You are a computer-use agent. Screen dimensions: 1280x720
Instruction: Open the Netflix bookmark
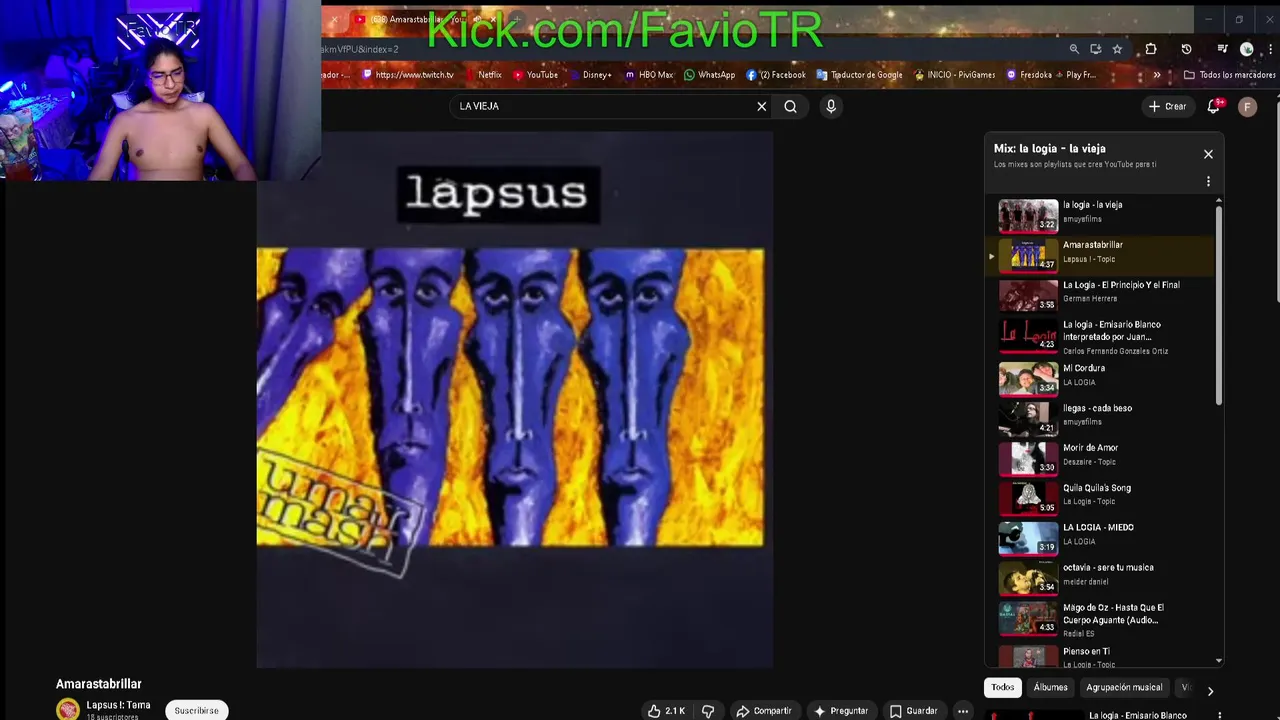(x=482, y=75)
